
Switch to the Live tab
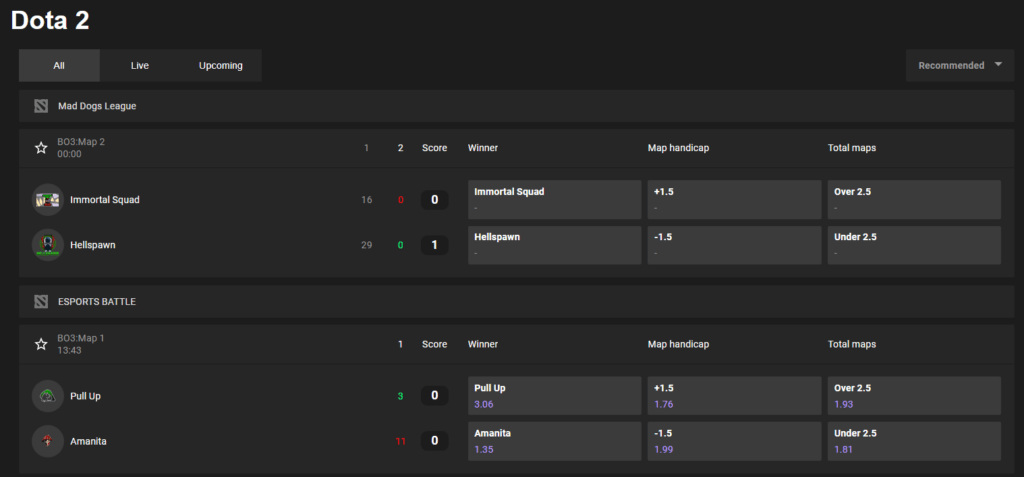pos(140,66)
